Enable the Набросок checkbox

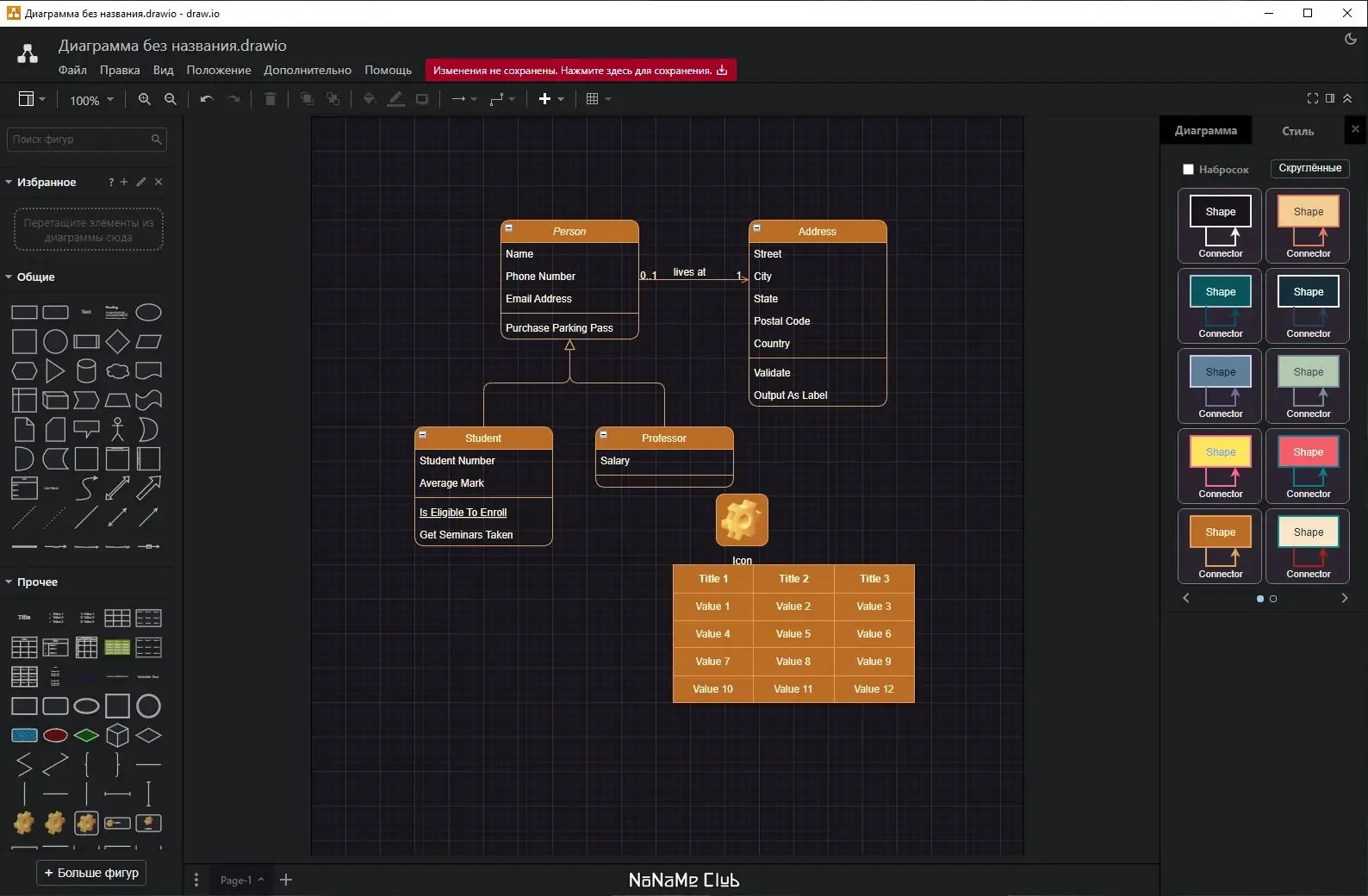click(x=1188, y=170)
